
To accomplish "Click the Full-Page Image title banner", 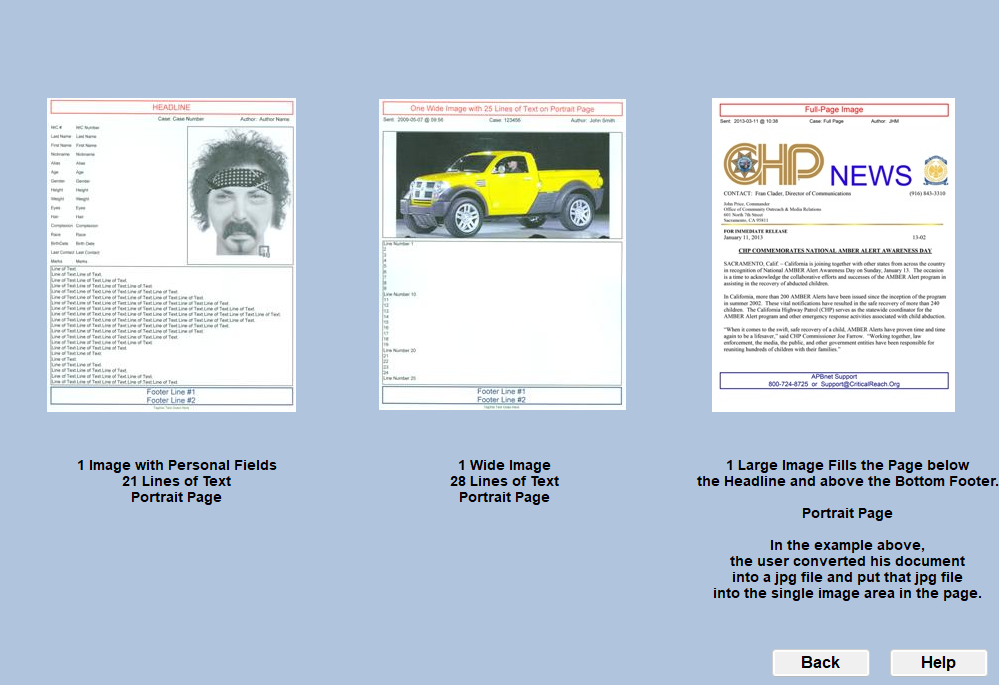I will tap(833, 108).
